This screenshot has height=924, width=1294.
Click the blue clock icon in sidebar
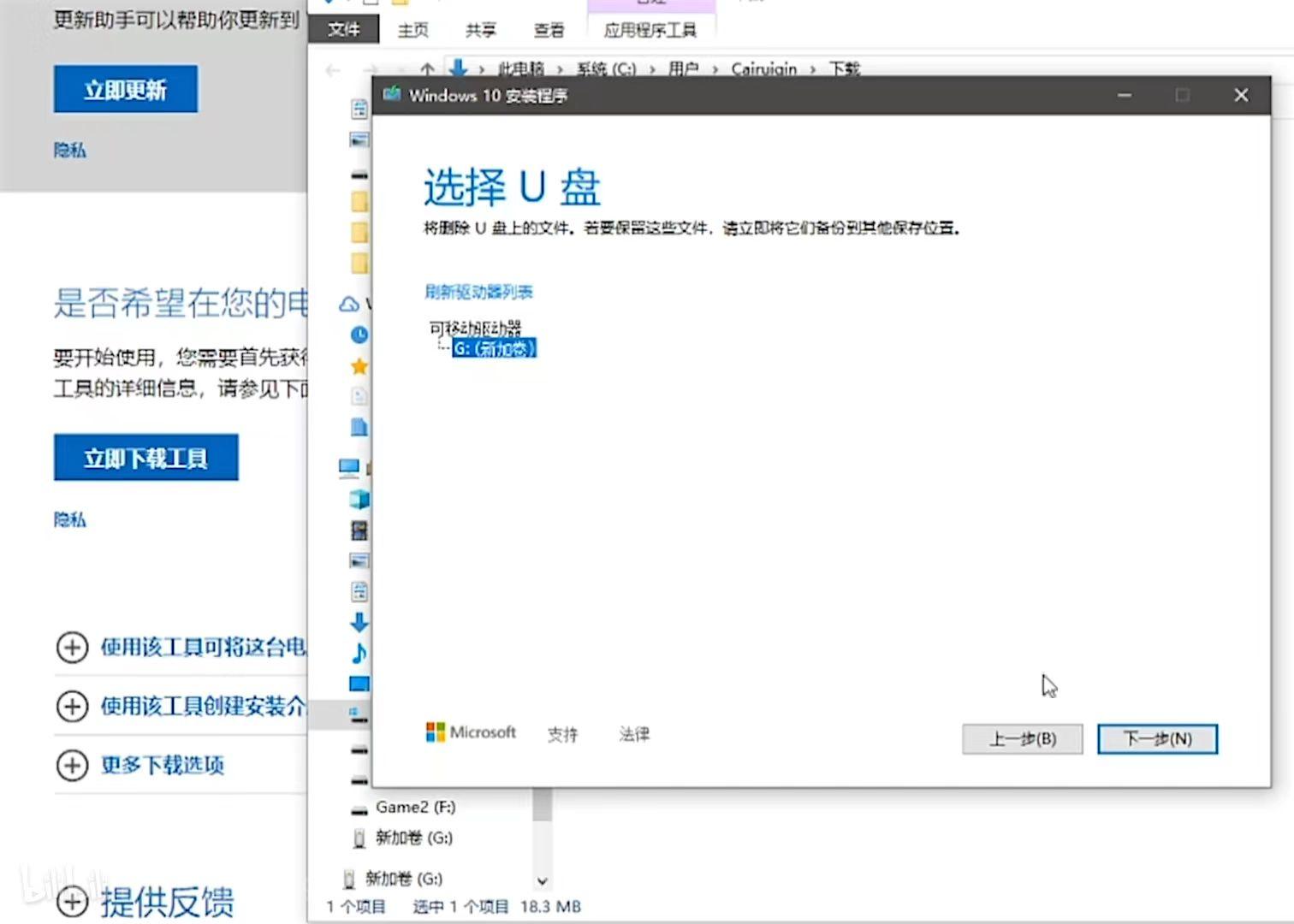359,335
